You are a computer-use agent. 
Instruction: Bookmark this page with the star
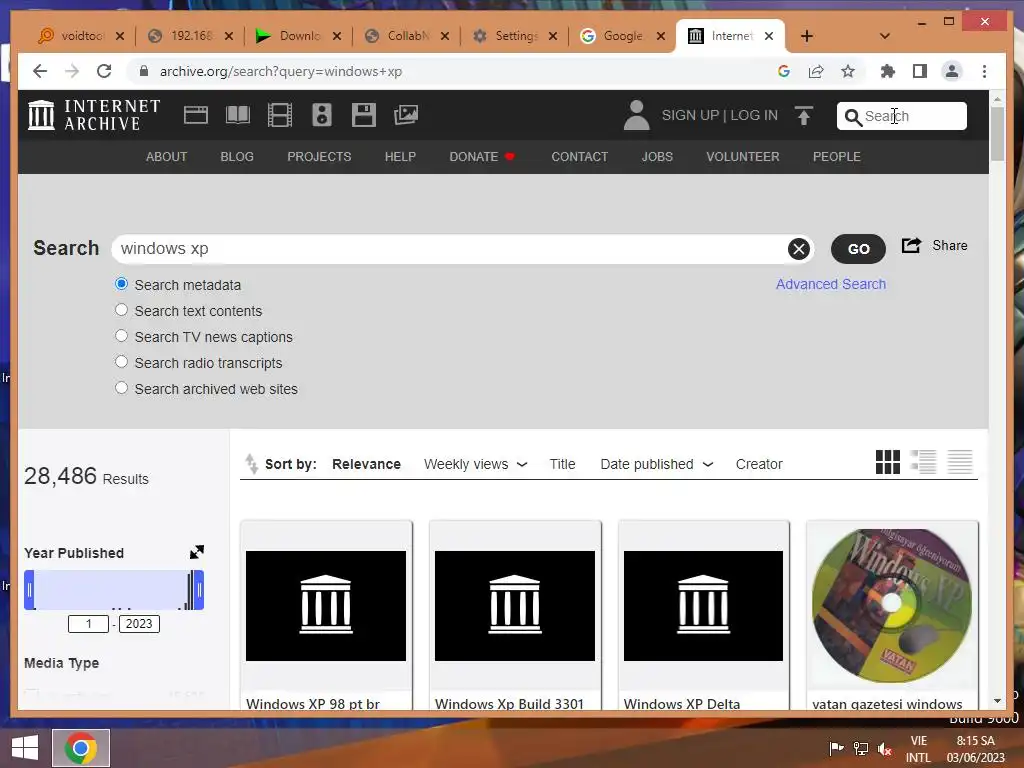[x=848, y=71]
